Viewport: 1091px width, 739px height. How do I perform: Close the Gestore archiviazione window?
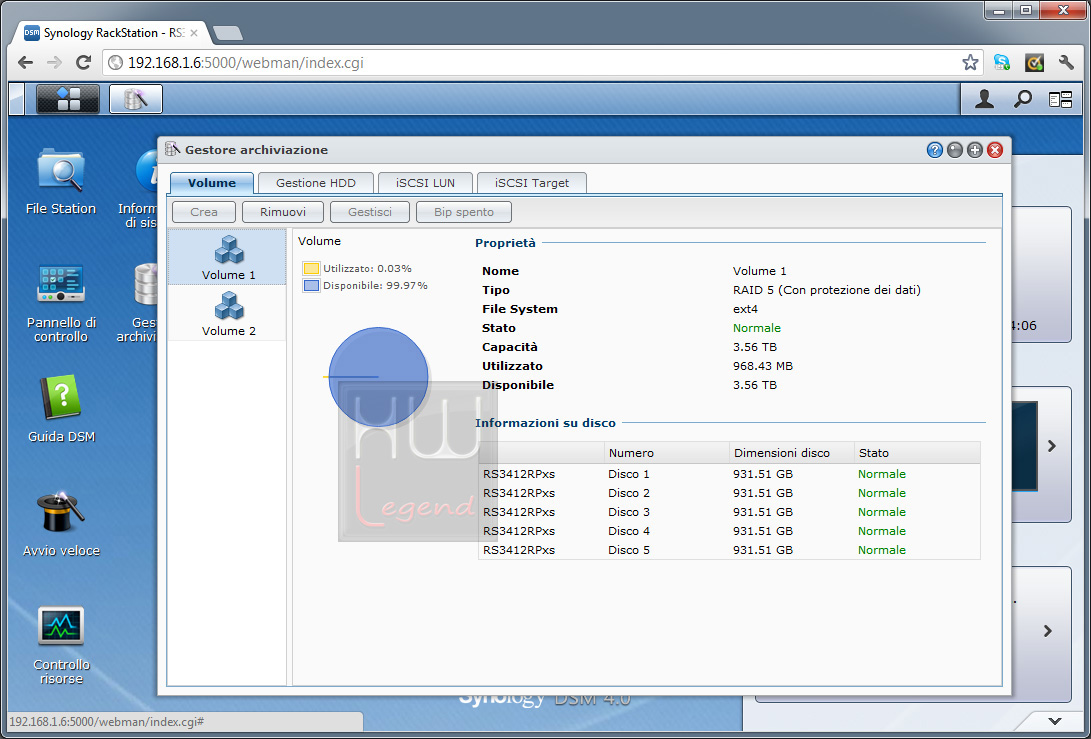[x=995, y=150]
